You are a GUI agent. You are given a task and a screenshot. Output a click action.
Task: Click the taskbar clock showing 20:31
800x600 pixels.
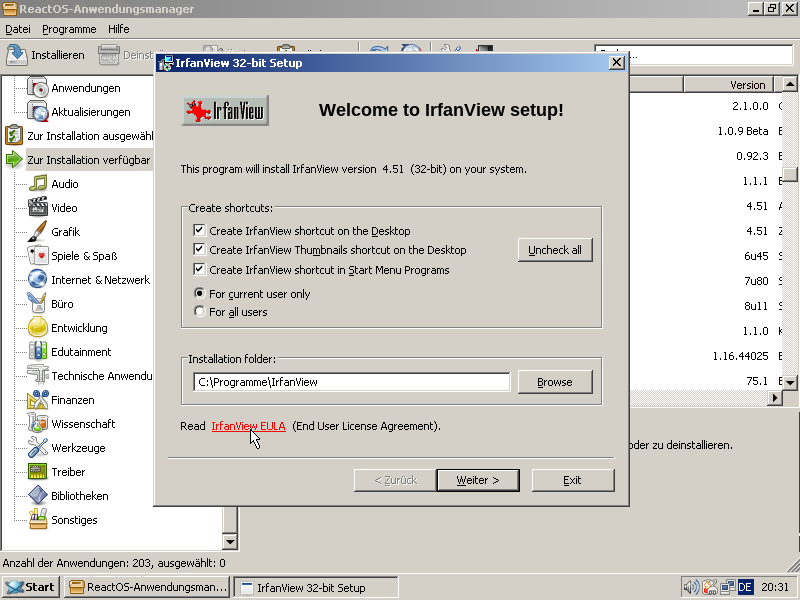[774, 587]
